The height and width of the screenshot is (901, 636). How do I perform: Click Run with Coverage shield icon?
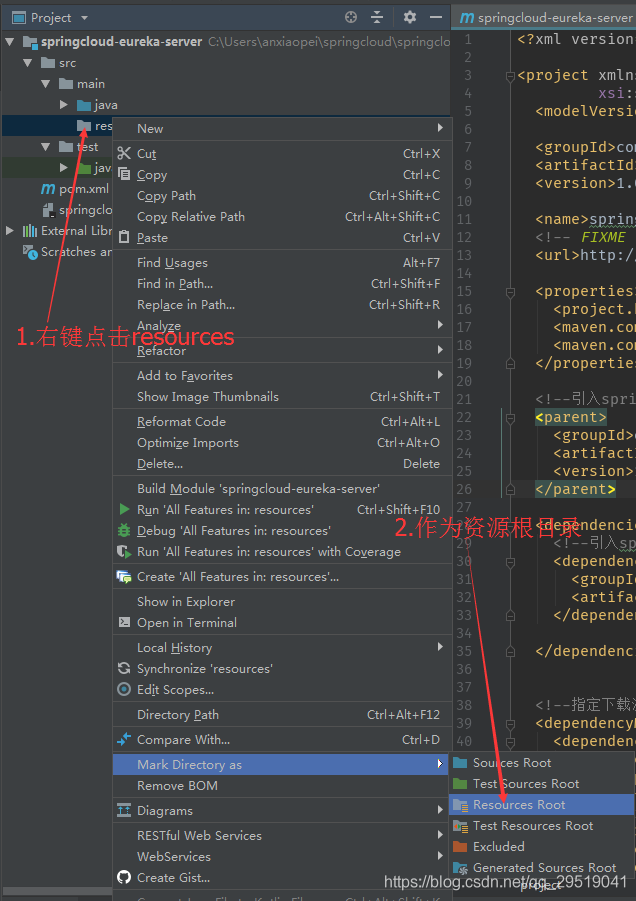point(124,552)
